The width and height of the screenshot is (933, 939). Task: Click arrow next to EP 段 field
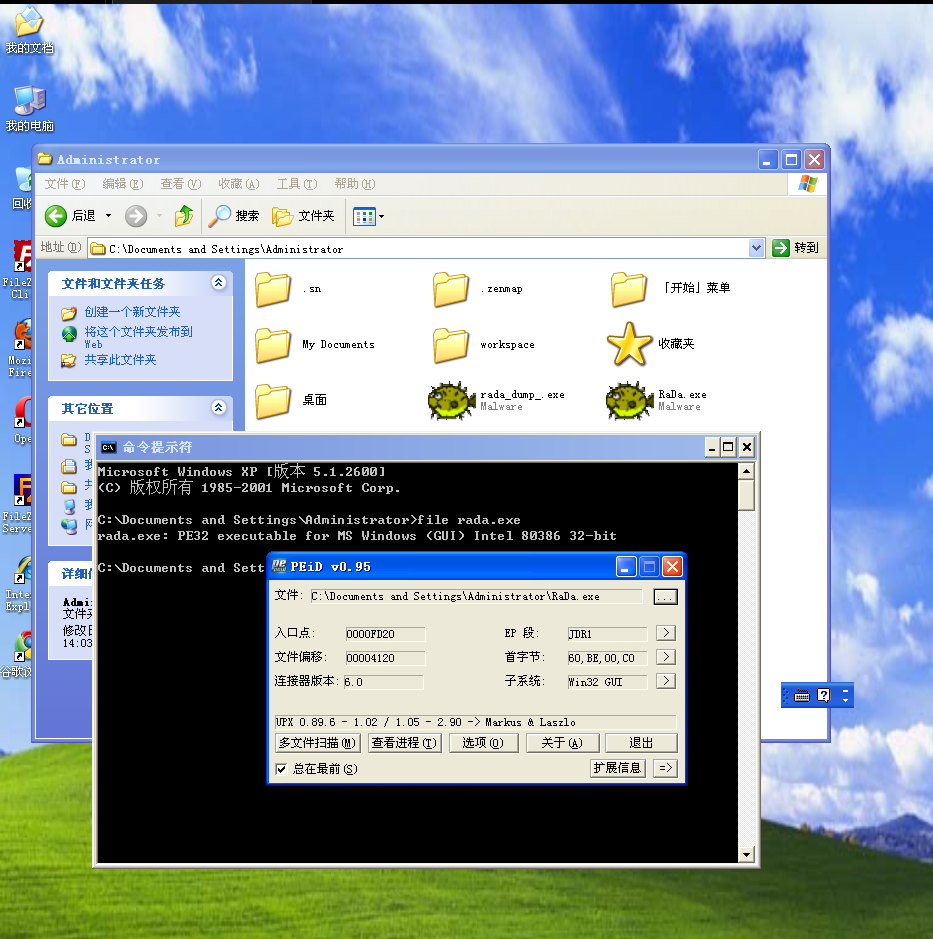point(666,633)
